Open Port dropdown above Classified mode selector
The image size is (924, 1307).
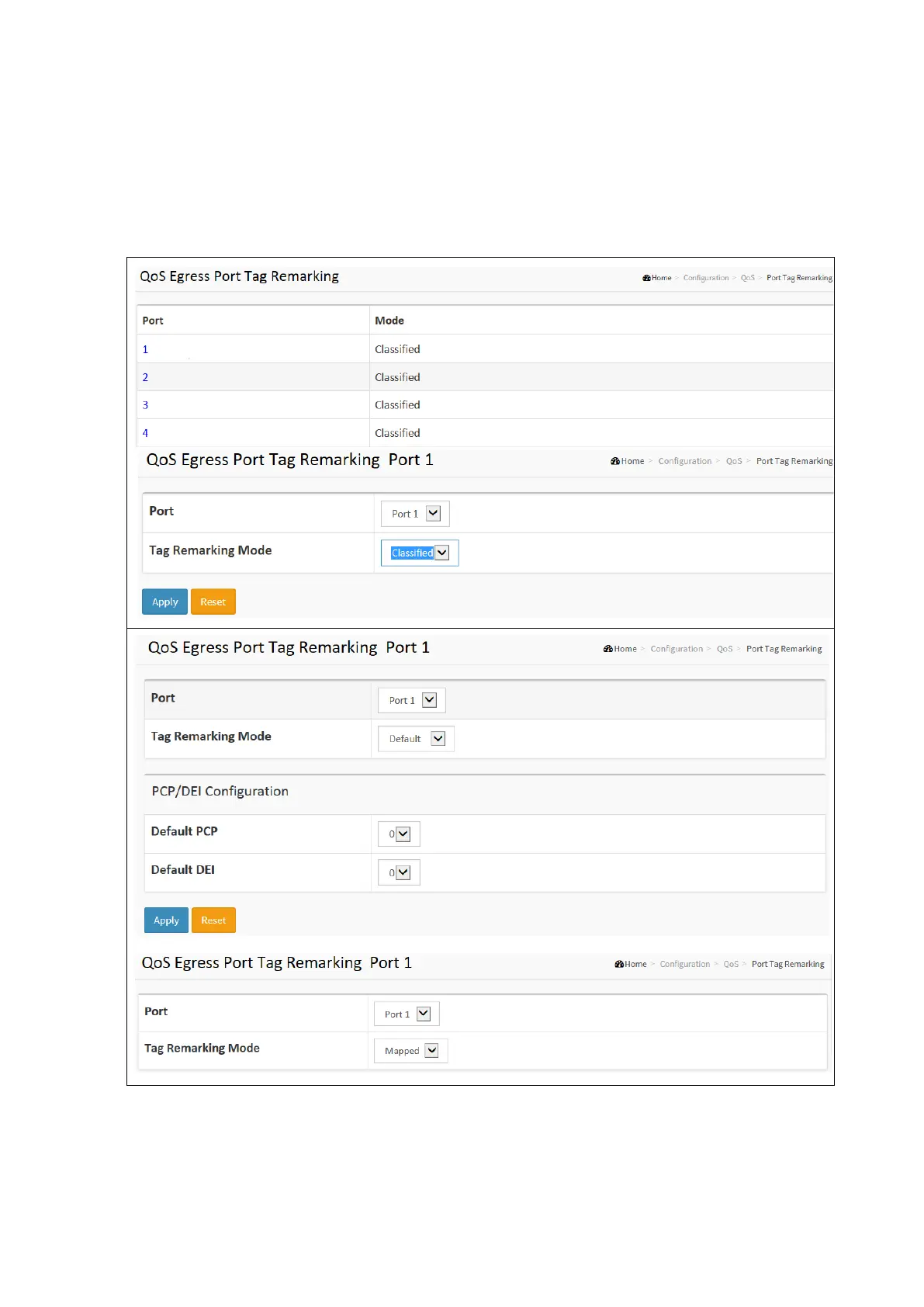click(415, 514)
